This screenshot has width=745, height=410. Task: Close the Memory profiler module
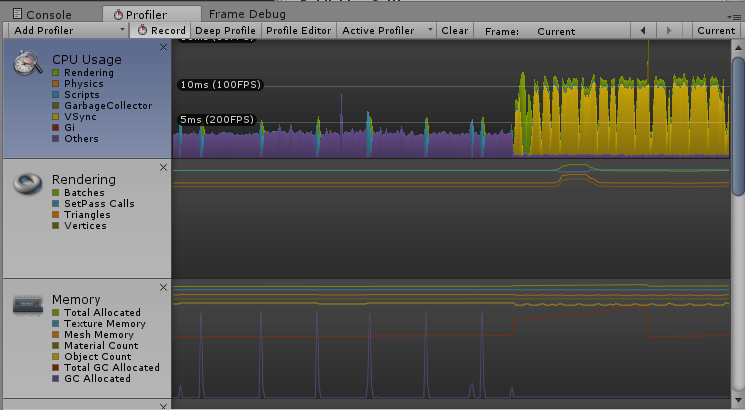(x=163, y=287)
